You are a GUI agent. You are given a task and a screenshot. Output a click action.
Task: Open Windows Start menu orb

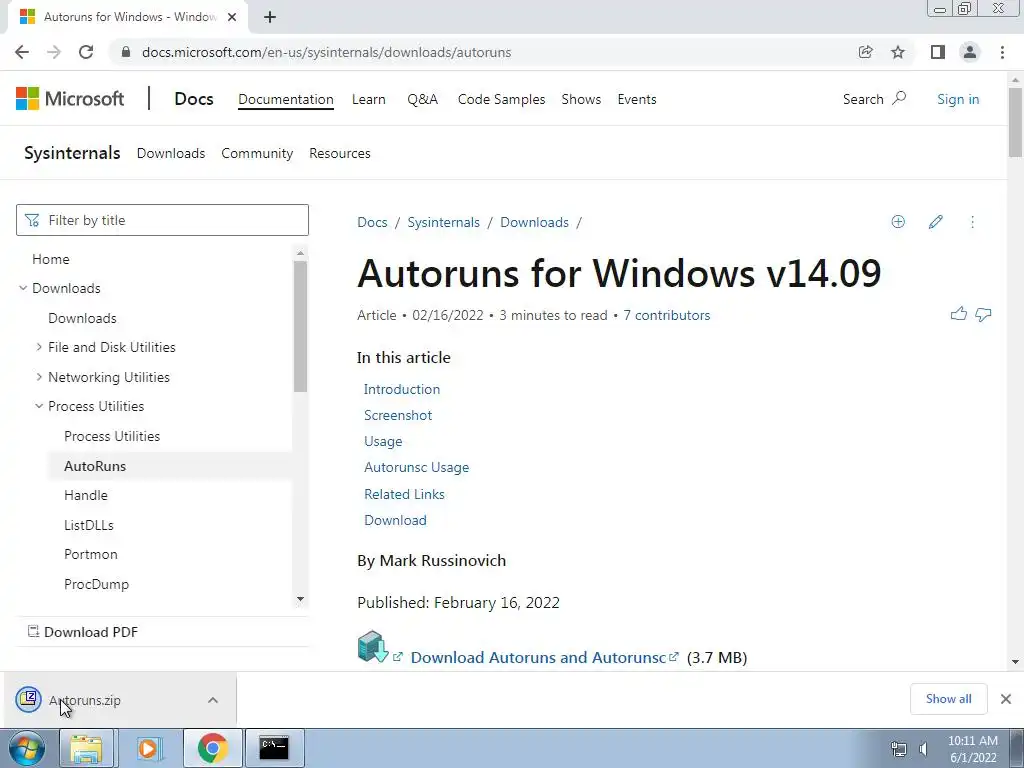click(x=27, y=748)
